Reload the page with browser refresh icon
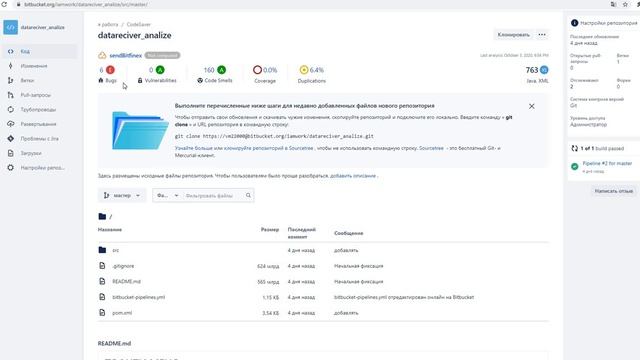 coord(4,4)
